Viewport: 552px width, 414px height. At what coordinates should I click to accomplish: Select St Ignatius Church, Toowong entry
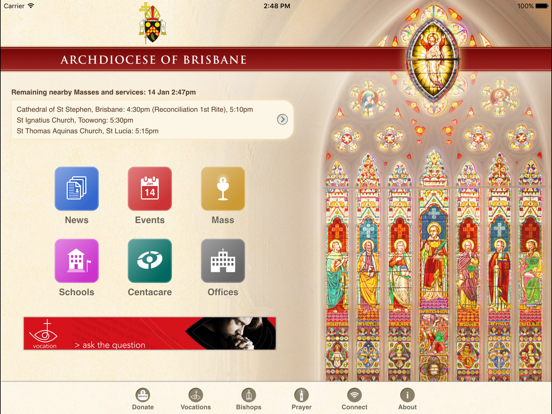coord(75,120)
